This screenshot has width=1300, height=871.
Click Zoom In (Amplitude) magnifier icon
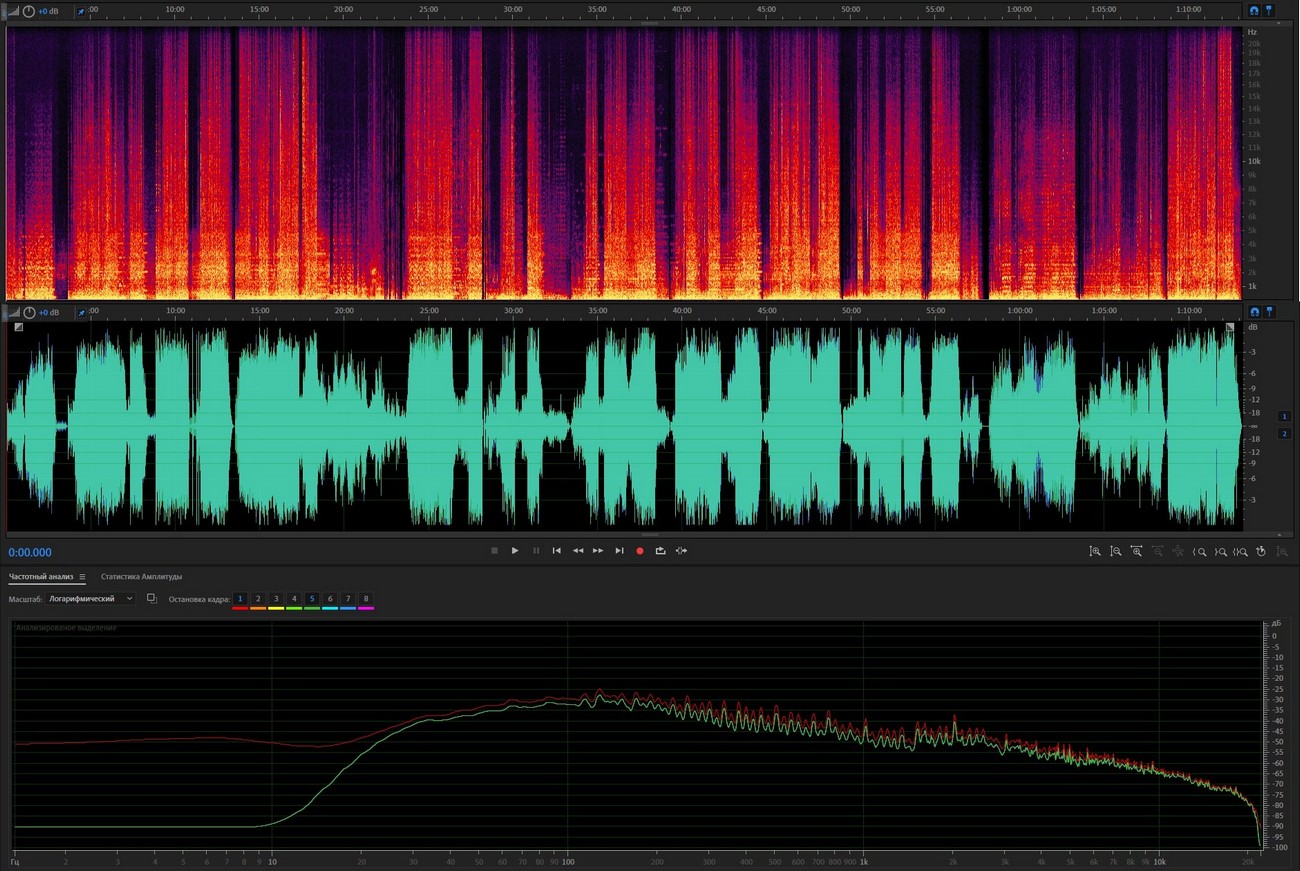click(x=1095, y=551)
